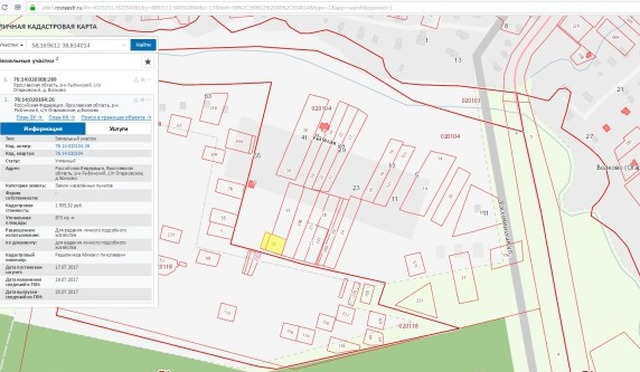Click the triangle icon on result 1

click(x=136, y=80)
